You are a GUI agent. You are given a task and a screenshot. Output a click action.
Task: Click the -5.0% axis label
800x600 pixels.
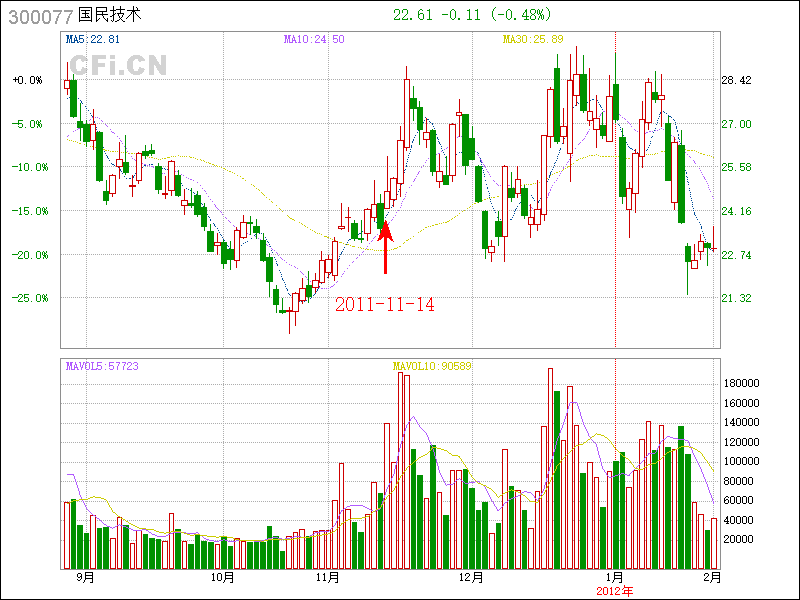tap(28, 124)
